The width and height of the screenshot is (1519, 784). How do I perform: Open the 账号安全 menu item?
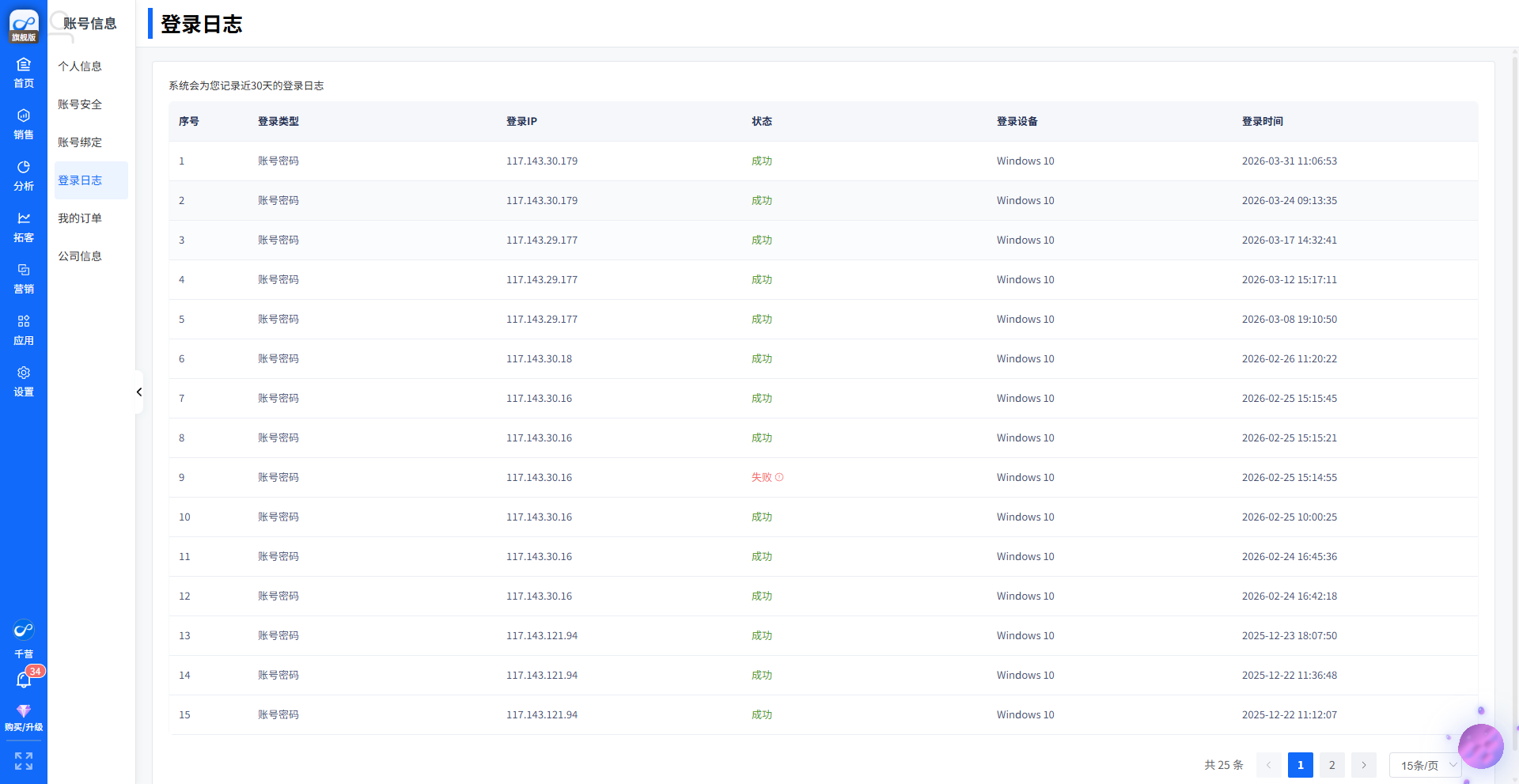[80, 104]
